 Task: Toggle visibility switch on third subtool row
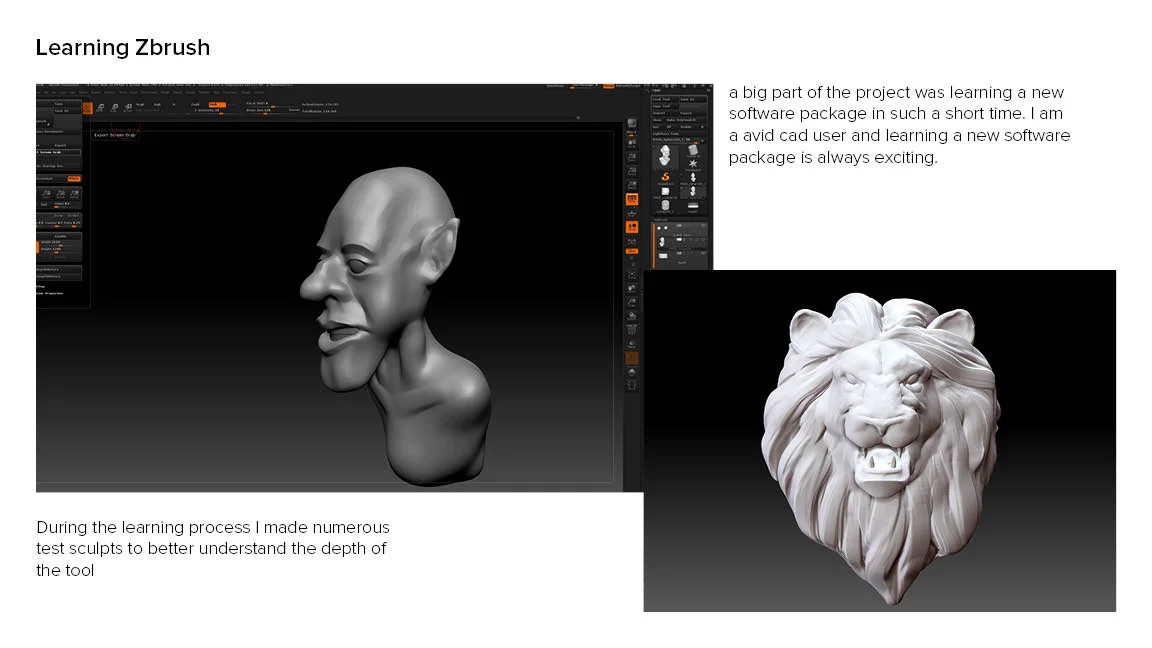680,253
